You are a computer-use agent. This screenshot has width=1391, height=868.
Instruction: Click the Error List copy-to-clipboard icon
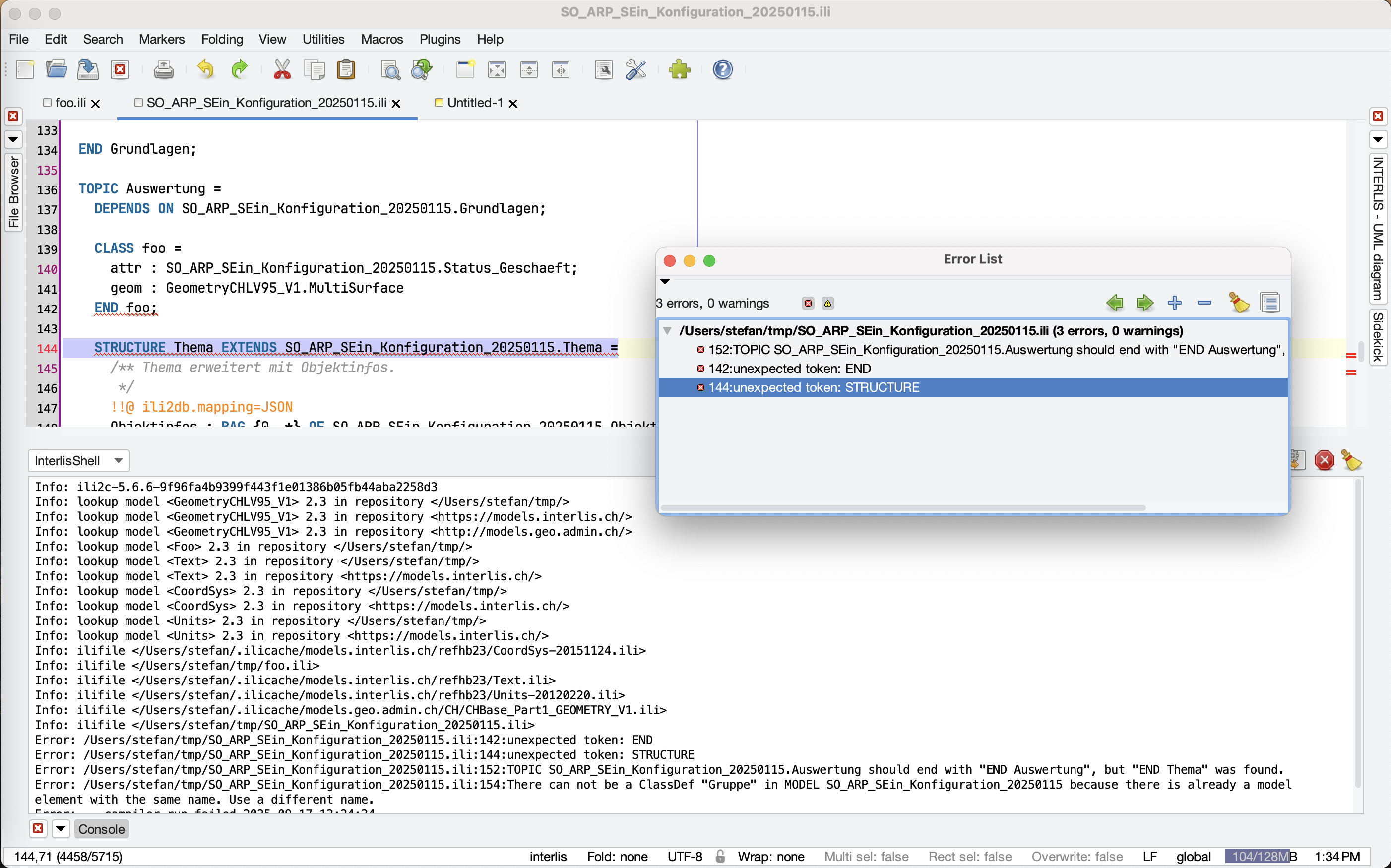1270,303
